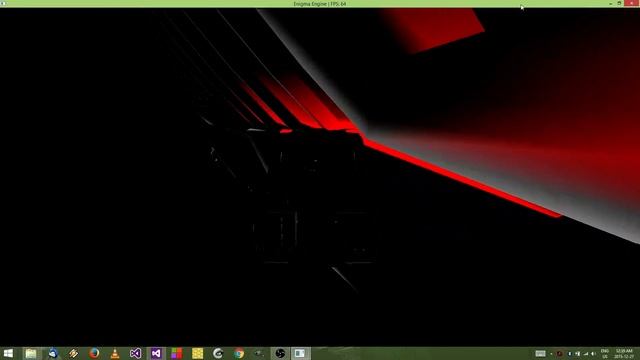Launch Google Chrome from the taskbar

point(239,353)
